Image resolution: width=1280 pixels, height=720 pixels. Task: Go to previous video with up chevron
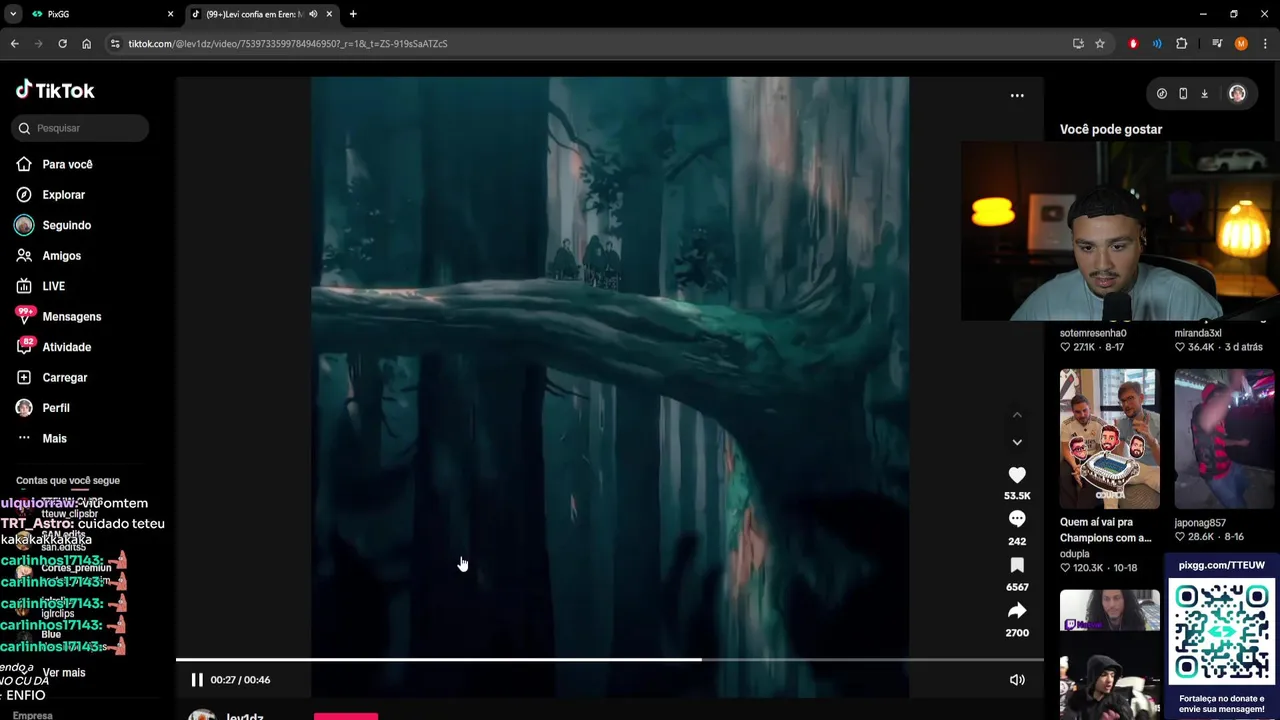(x=1017, y=415)
